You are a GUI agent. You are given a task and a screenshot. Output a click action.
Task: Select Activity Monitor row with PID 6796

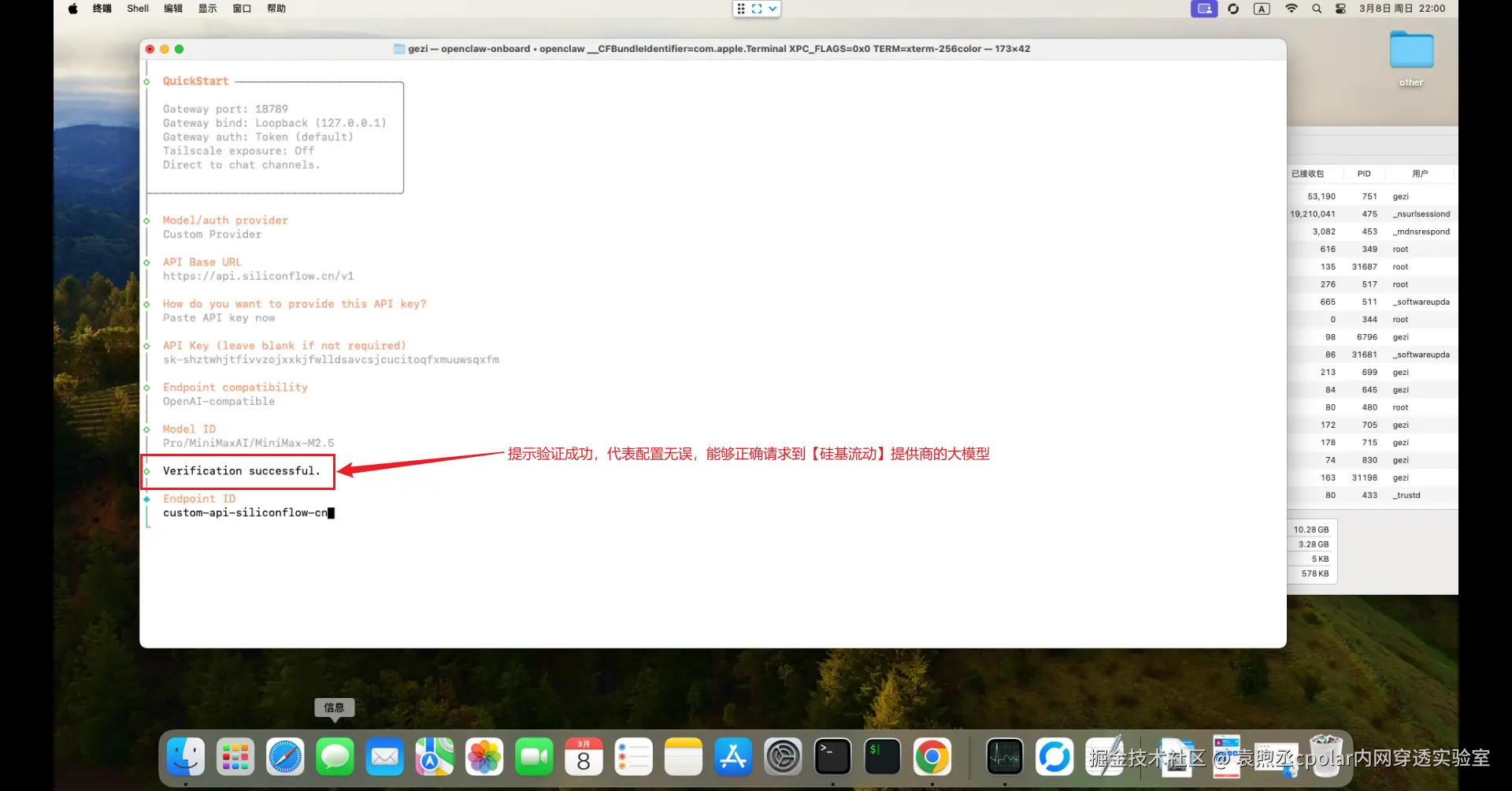[1372, 336]
